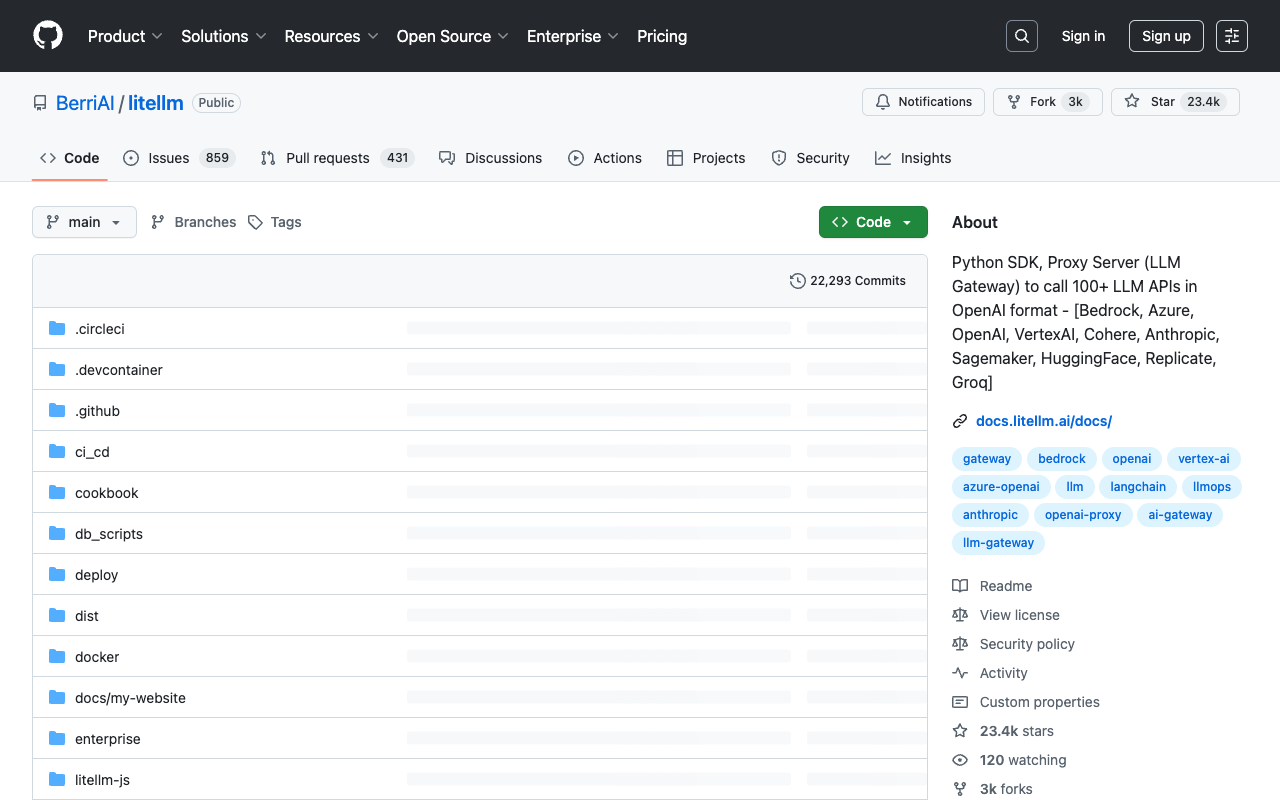The width and height of the screenshot is (1280, 800).
Task: Switch to the Discussions tab
Action: pyautogui.click(x=490, y=158)
